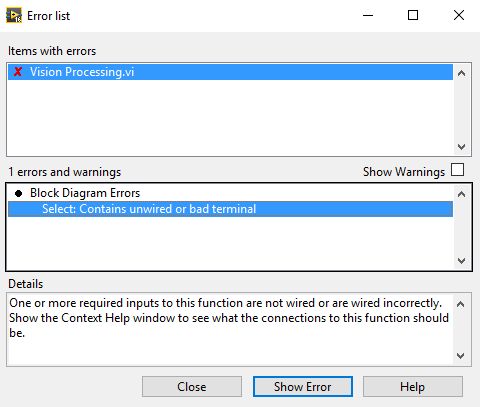This screenshot has width=480, height=407.
Task: Click the down arrow of the Details box
Action: [461, 356]
